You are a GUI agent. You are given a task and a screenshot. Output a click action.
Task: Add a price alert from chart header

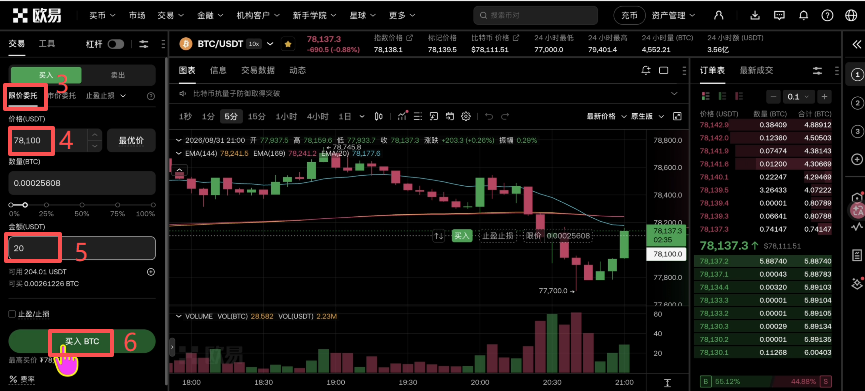(646, 70)
